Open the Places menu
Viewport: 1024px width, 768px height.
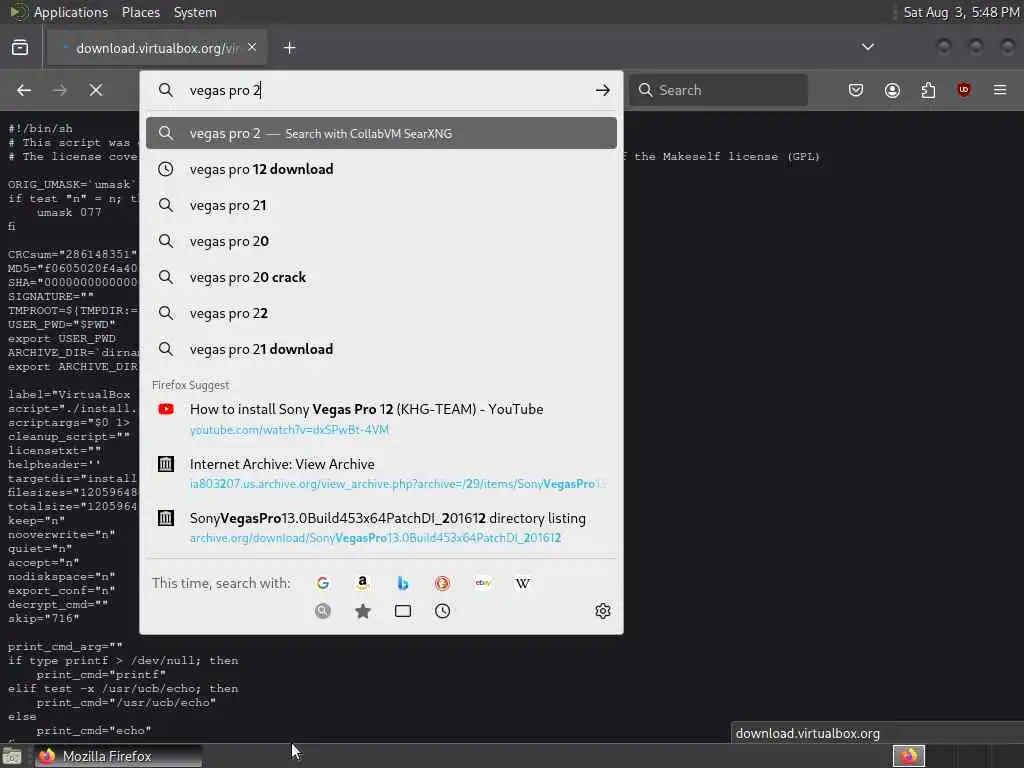coord(140,12)
